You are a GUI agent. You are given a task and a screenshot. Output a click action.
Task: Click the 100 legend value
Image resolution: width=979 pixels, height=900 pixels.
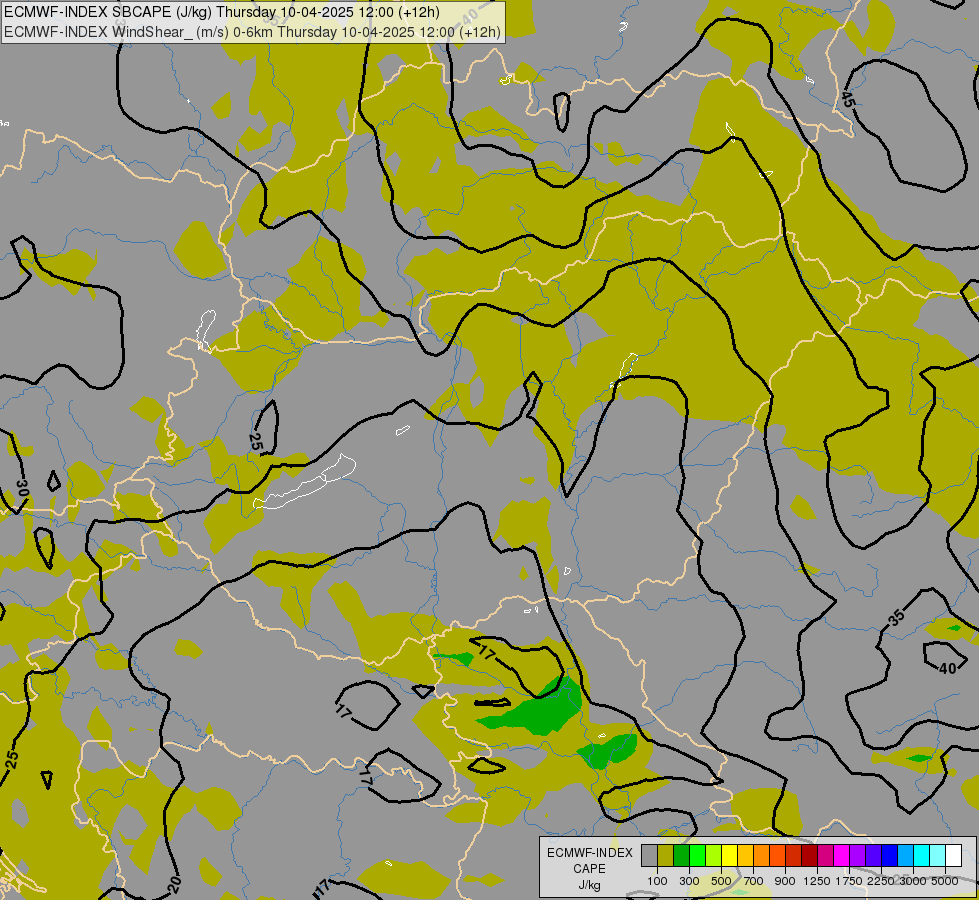point(657,881)
